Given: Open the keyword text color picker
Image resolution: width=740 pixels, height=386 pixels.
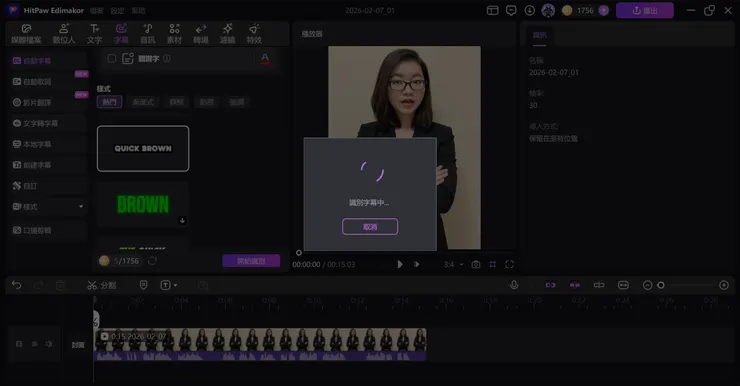Looking at the screenshot, I should coord(265,59).
